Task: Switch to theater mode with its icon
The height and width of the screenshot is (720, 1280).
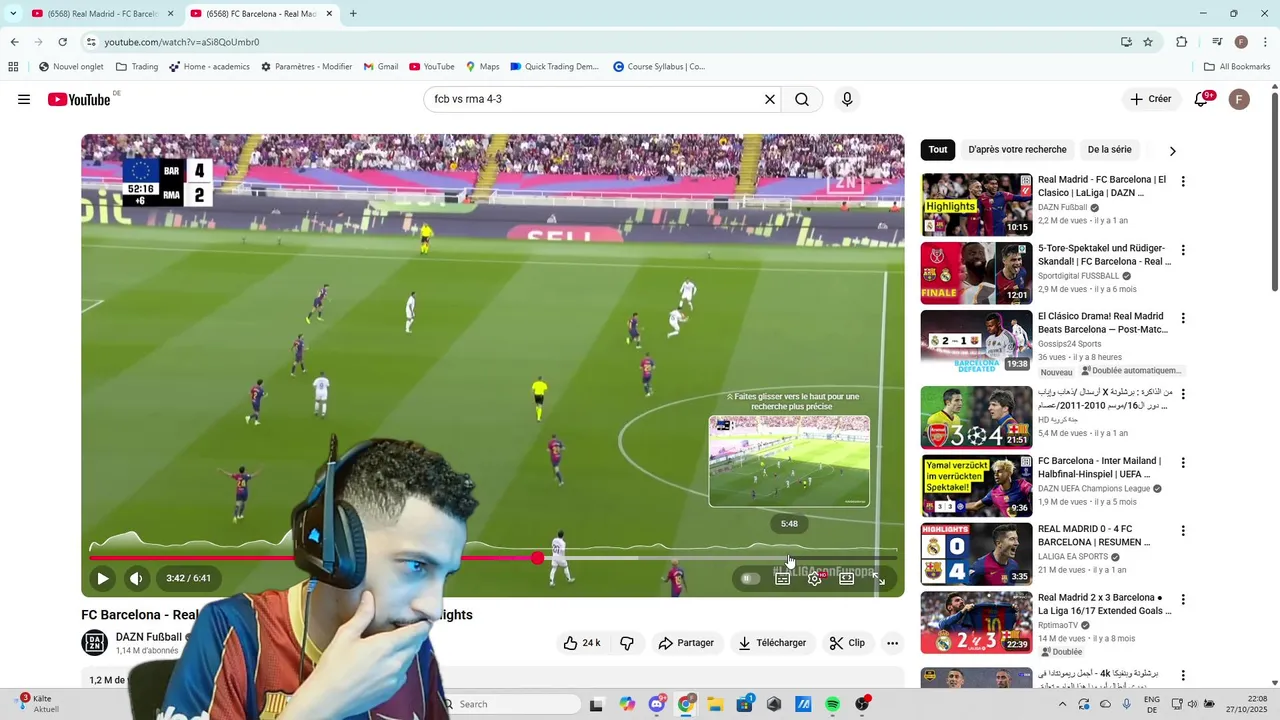Action: coord(846,578)
